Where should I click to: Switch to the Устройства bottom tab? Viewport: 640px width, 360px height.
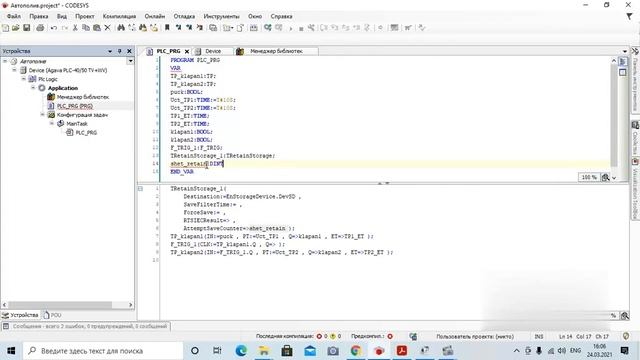[x=20, y=316]
